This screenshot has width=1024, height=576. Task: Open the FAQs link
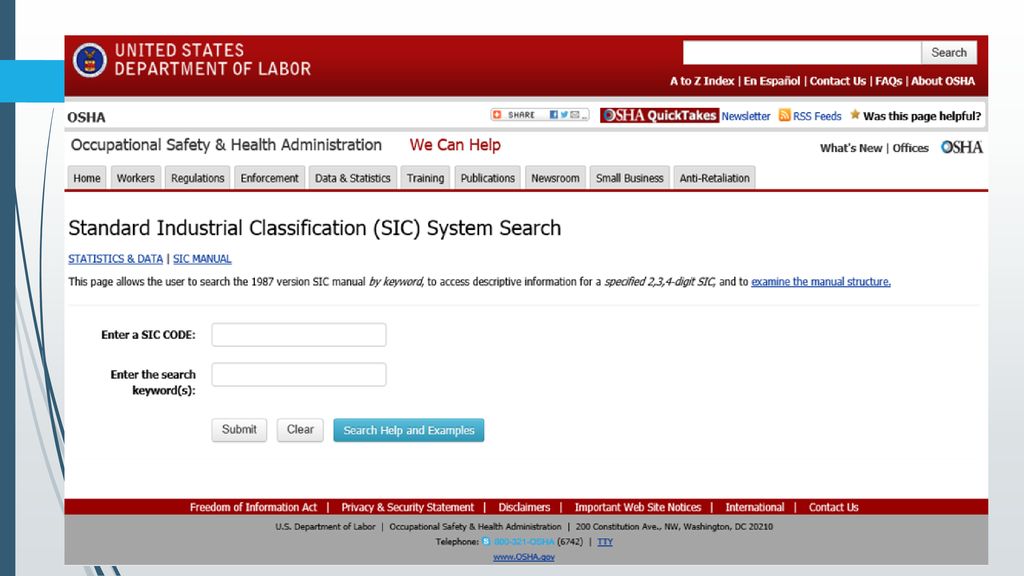[x=888, y=81]
